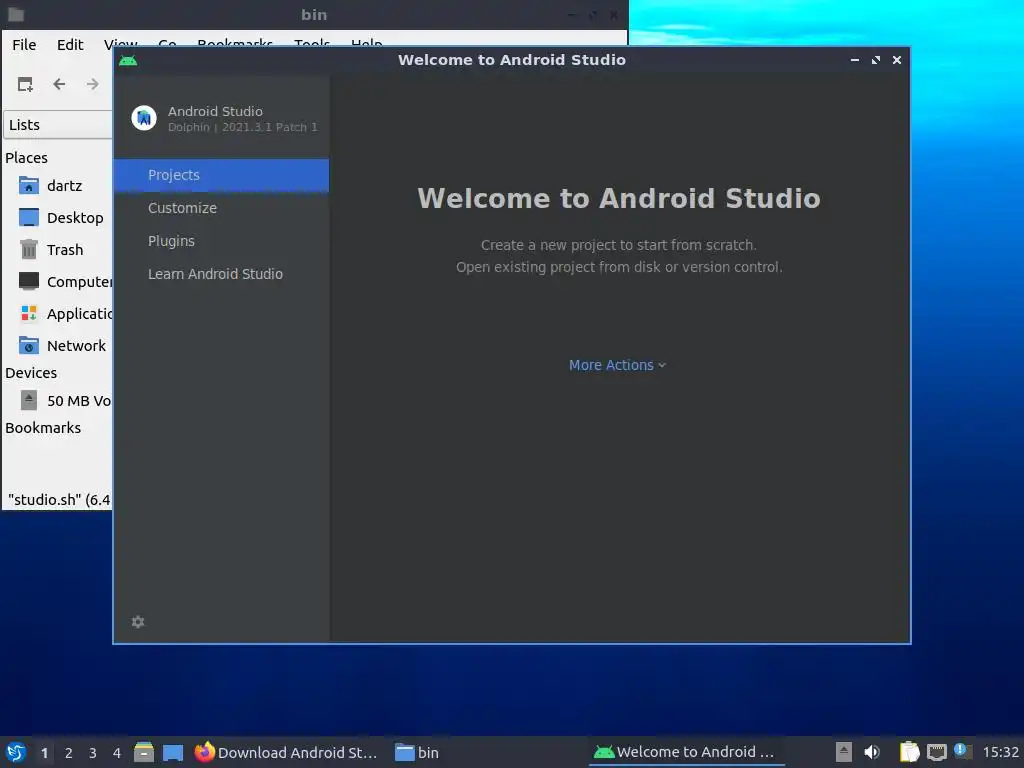Image resolution: width=1024 pixels, height=768 pixels.
Task: Expand the More Actions dropdown
Action: point(617,365)
